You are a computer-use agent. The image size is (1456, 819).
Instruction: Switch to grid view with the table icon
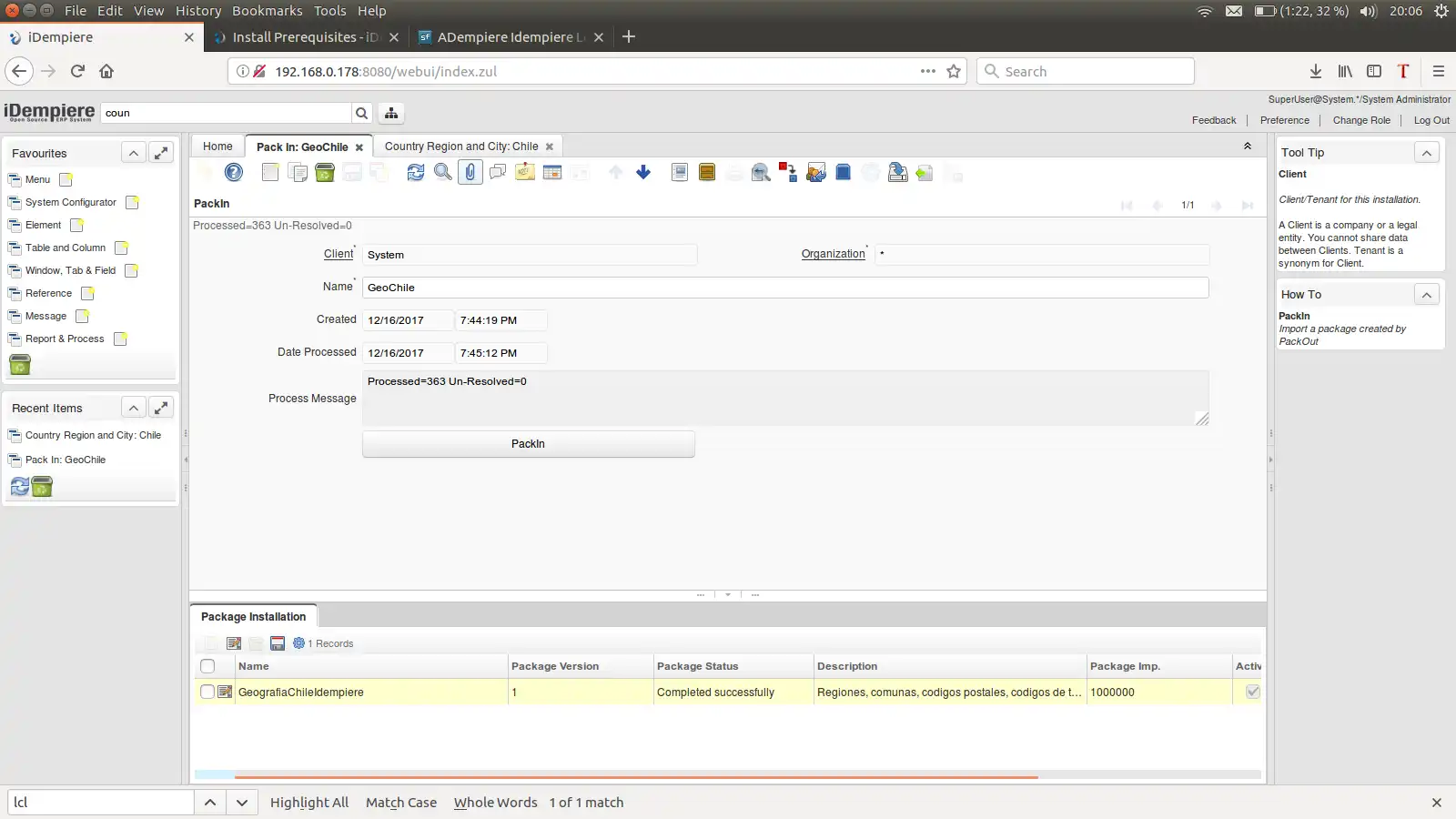(x=552, y=172)
